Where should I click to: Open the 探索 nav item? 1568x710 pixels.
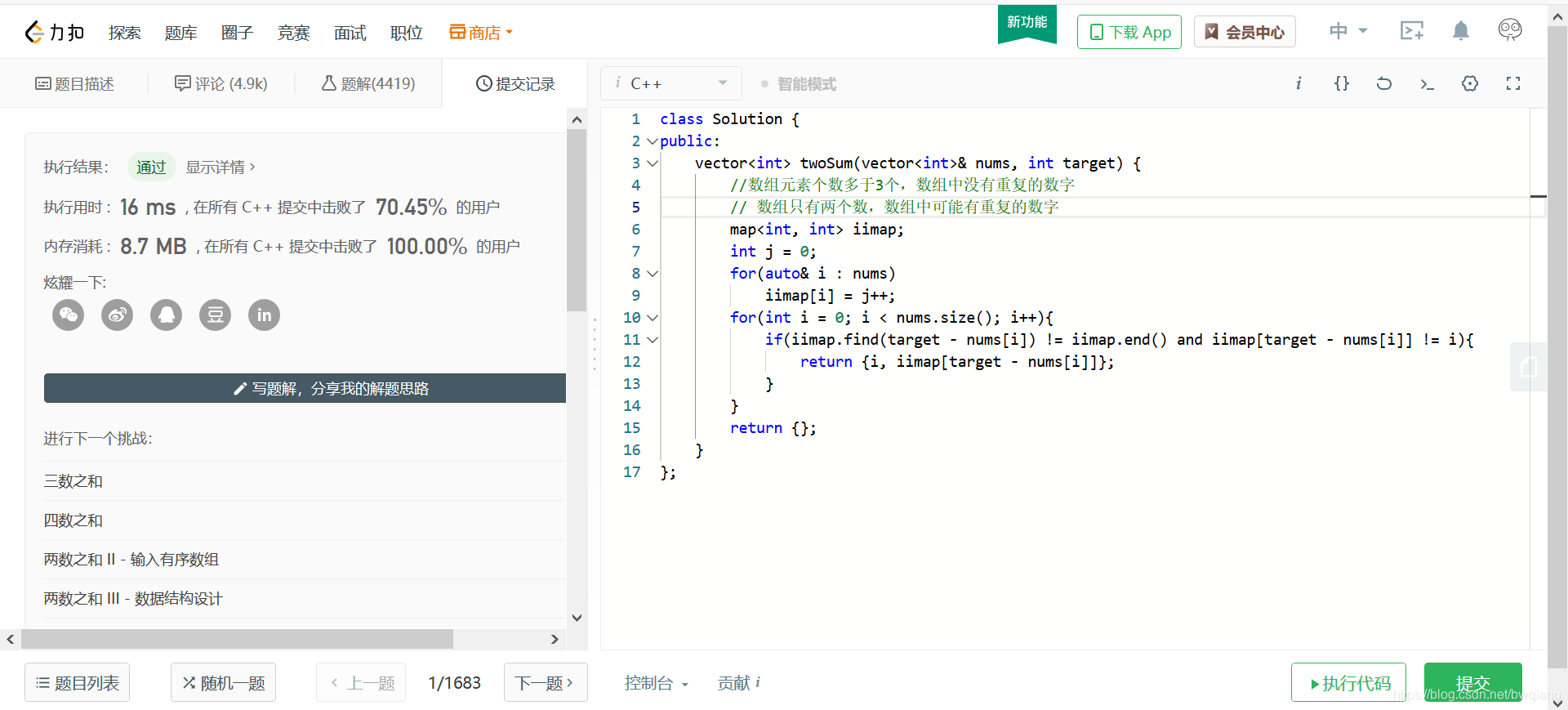(124, 33)
